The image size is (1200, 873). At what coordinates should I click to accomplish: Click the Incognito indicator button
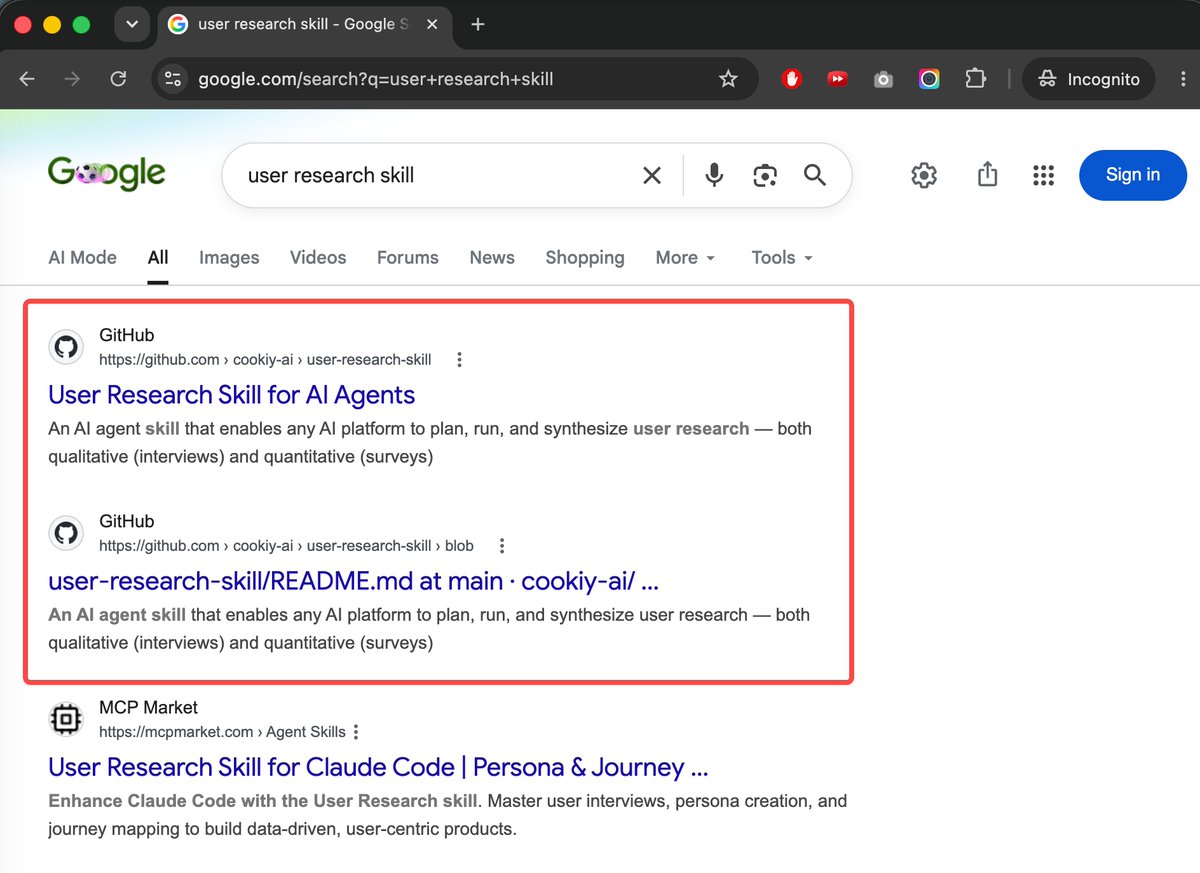pyautogui.click(x=1089, y=79)
